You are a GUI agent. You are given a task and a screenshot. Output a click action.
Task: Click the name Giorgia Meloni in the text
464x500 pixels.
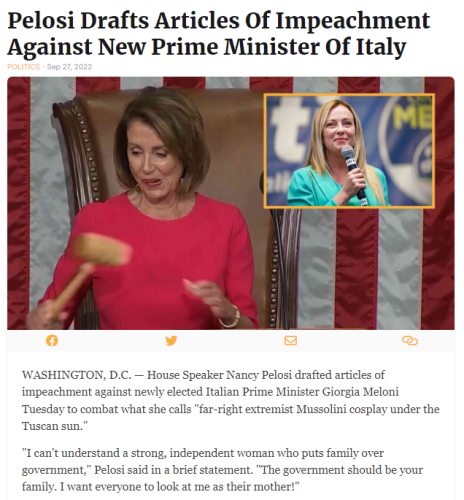(x=360, y=392)
